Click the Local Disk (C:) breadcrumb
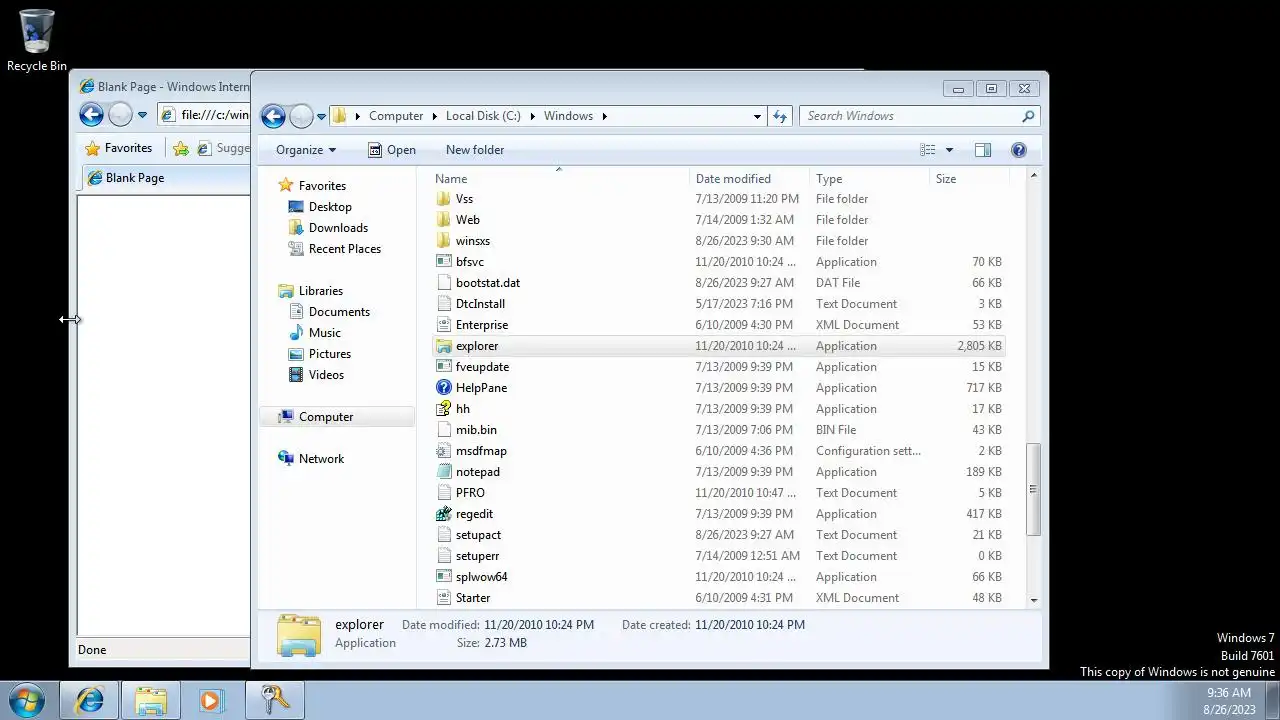The image size is (1280, 720). (483, 116)
